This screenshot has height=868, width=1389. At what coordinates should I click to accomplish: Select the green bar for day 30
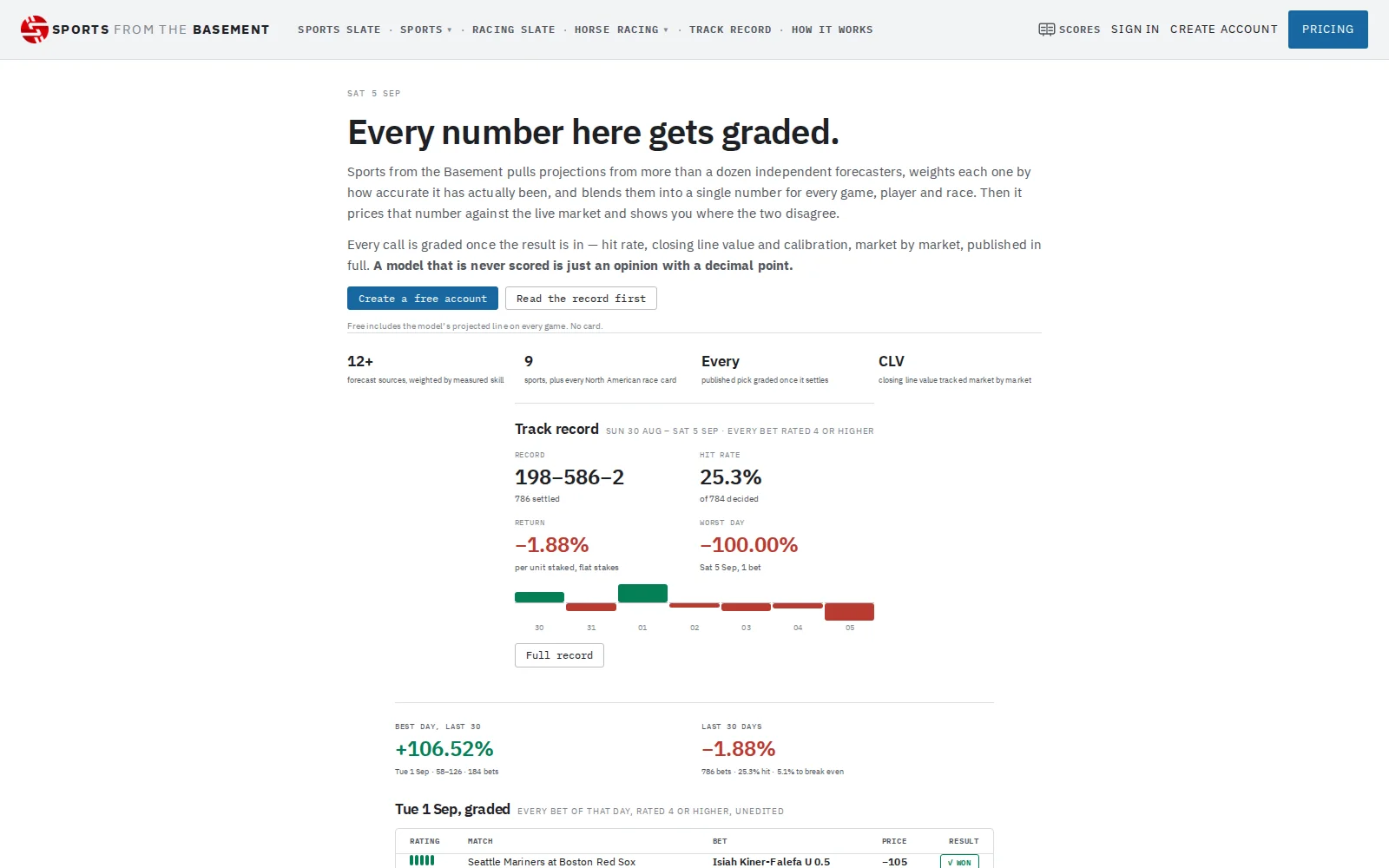click(539, 597)
